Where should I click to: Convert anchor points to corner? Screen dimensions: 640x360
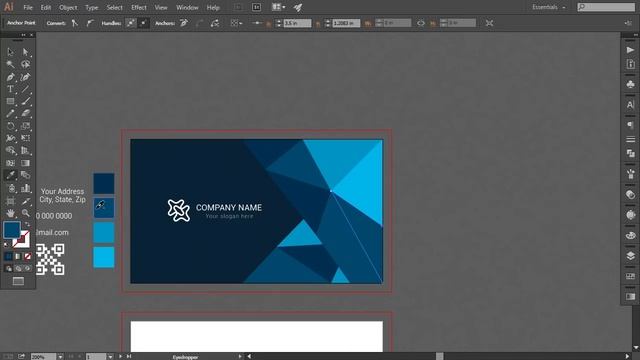[x=74, y=23]
